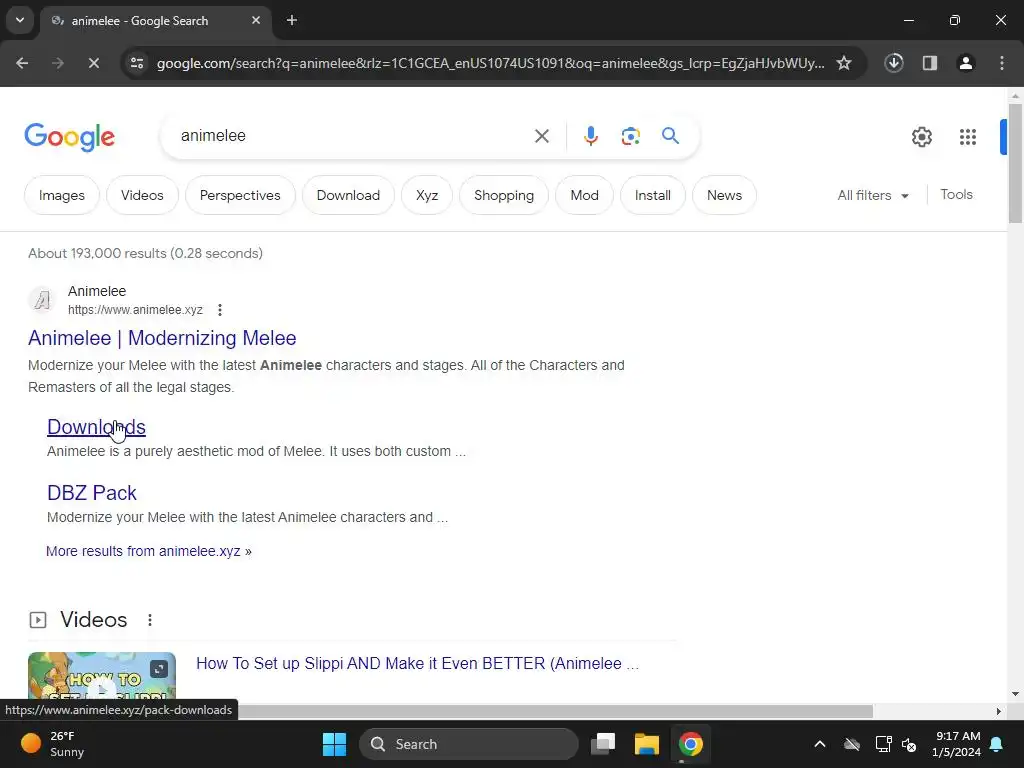Open the DBZ Pack sitelink
Image resolution: width=1024 pixels, height=768 pixels.
pyautogui.click(x=91, y=493)
